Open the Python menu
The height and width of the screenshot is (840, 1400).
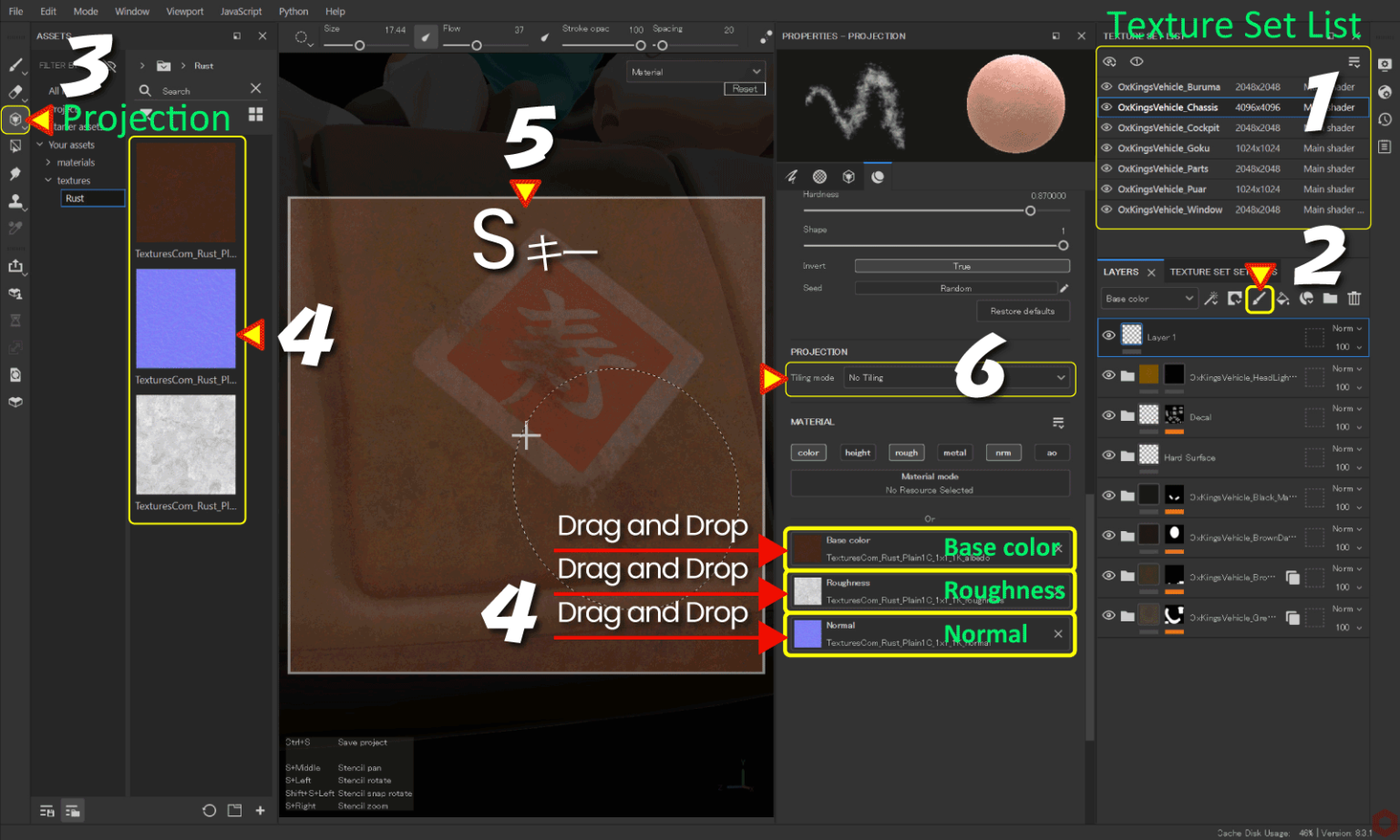(x=293, y=11)
